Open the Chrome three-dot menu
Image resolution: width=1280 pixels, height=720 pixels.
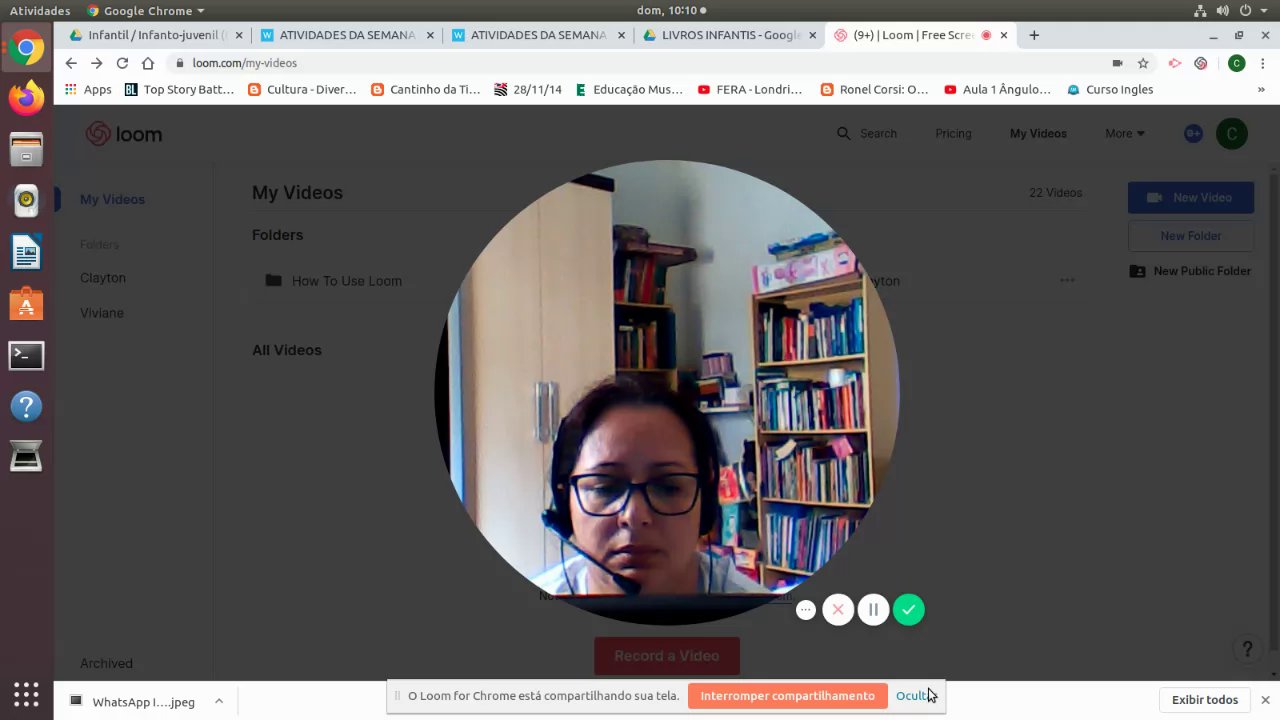1263,63
